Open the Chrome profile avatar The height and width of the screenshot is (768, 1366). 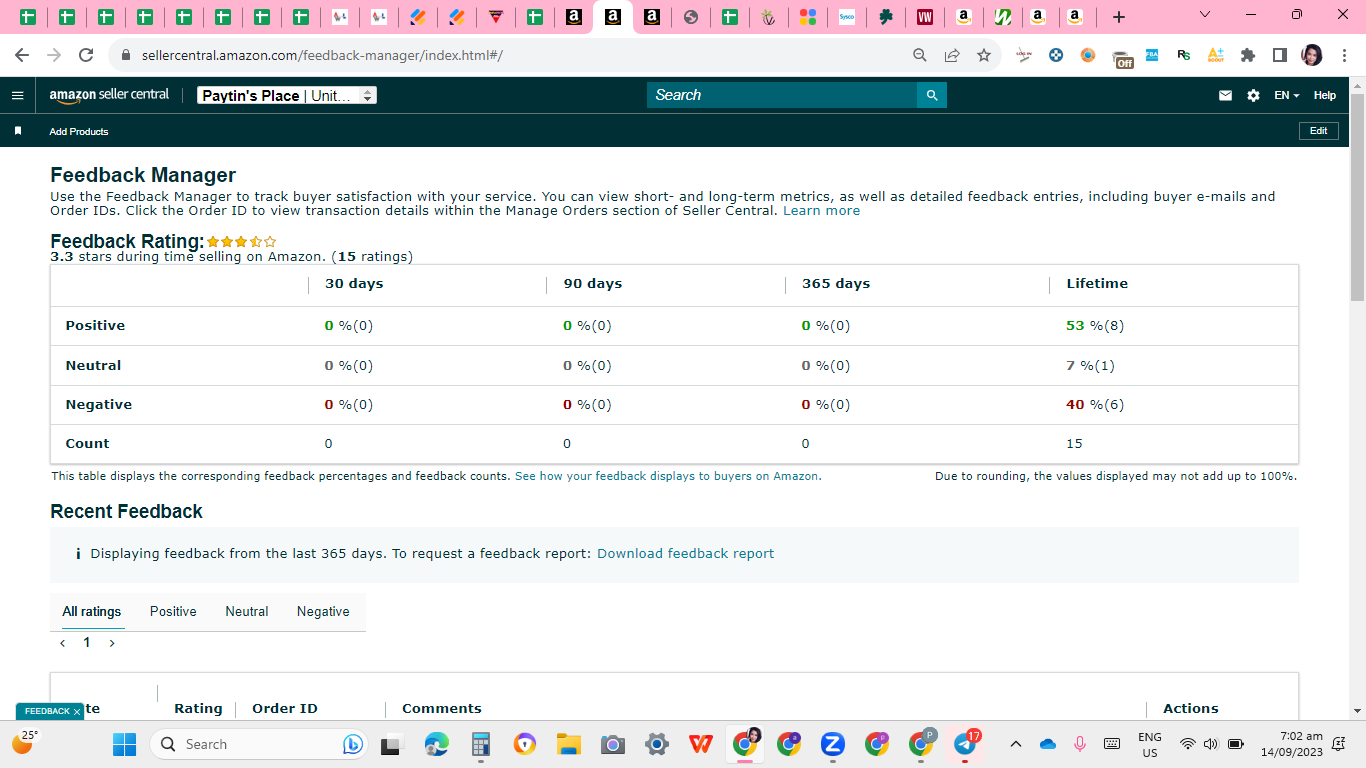pyautogui.click(x=1311, y=55)
